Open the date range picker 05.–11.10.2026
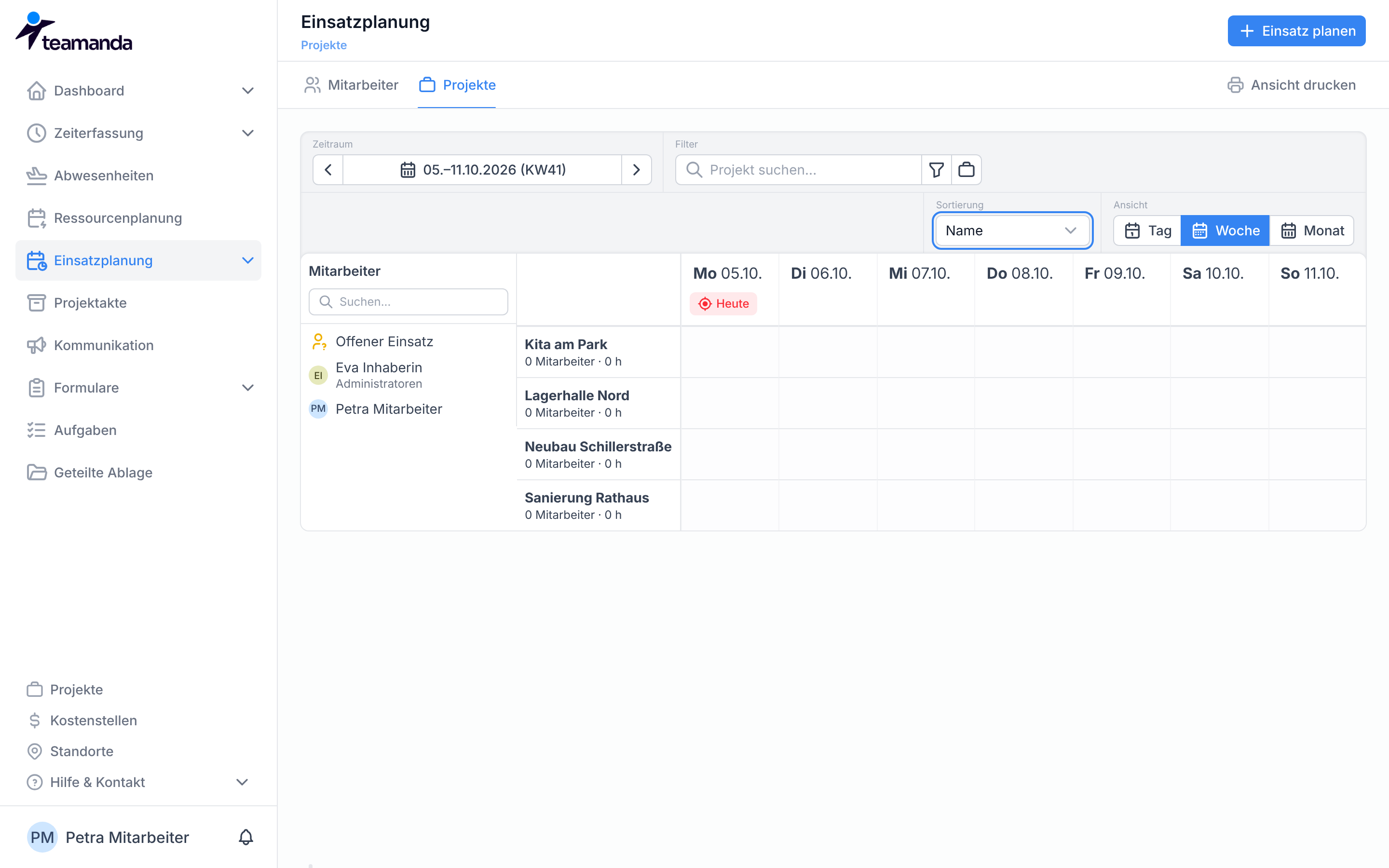Image resolution: width=1389 pixels, height=868 pixels. tap(482, 169)
